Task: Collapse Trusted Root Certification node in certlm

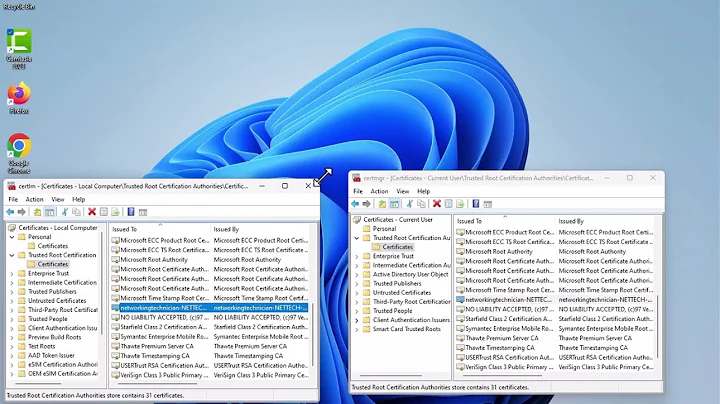Action: (12, 255)
